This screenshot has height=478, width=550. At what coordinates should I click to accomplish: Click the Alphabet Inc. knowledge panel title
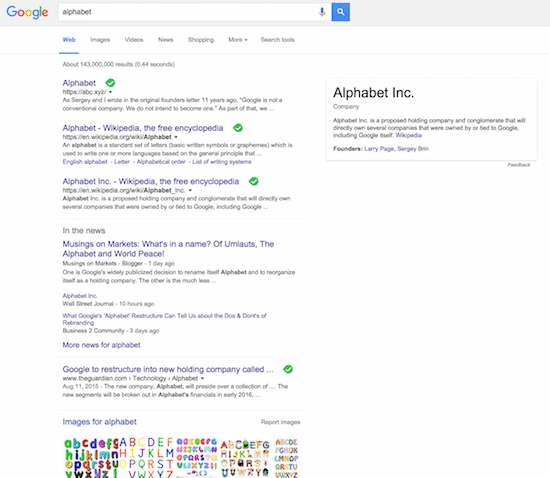pos(374,93)
